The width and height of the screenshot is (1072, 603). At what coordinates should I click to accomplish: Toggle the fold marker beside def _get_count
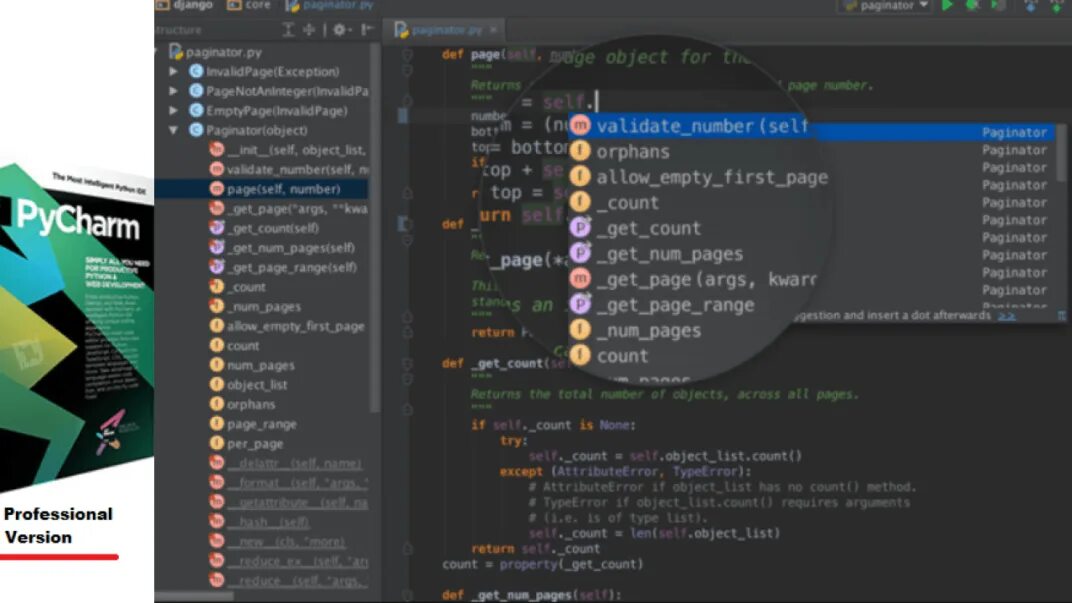point(407,363)
